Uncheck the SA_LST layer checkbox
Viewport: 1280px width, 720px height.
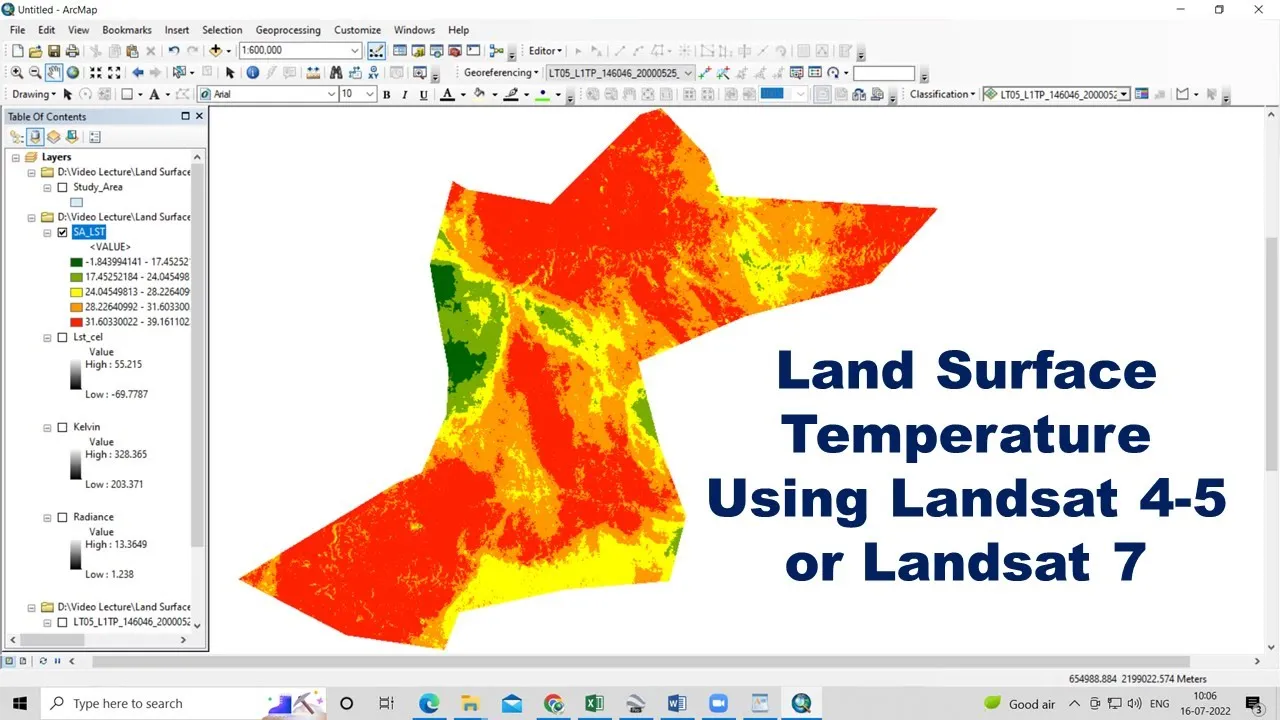(x=63, y=232)
